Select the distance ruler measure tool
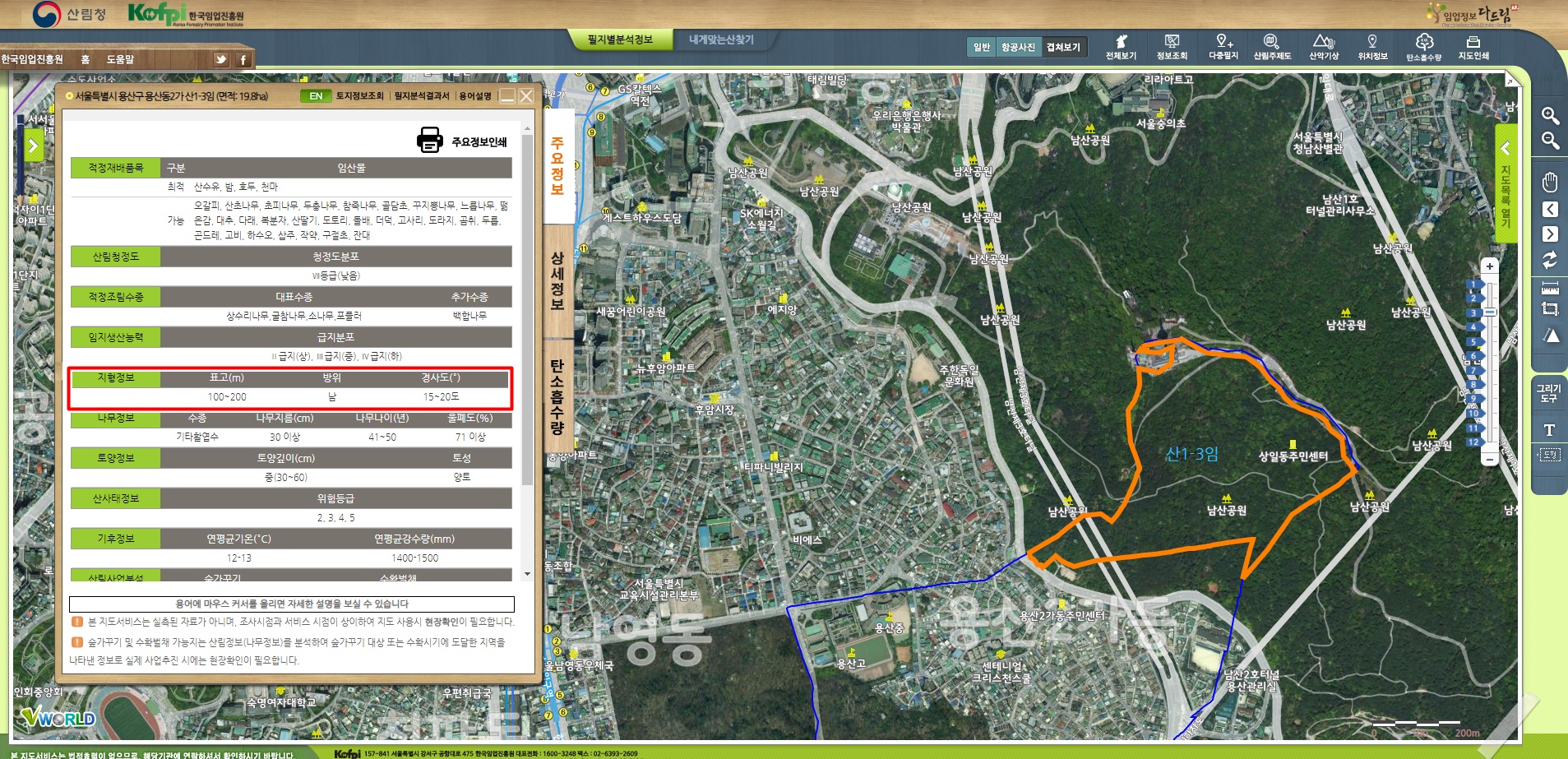 point(1550,288)
